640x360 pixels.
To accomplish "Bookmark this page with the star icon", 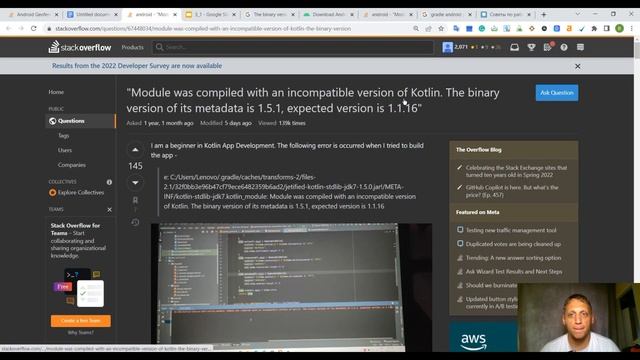I will pos(441,29).
